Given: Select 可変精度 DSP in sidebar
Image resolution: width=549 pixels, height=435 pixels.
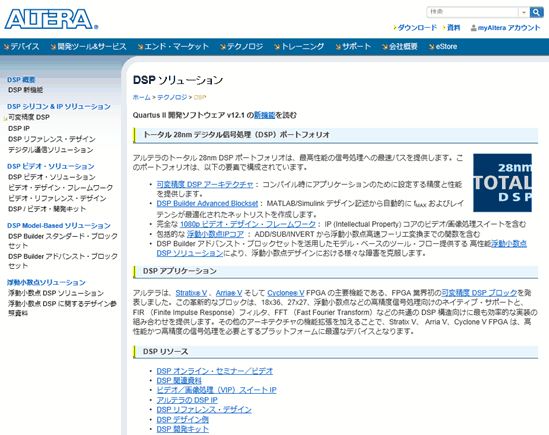Looking at the screenshot, I should tap(29, 117).
